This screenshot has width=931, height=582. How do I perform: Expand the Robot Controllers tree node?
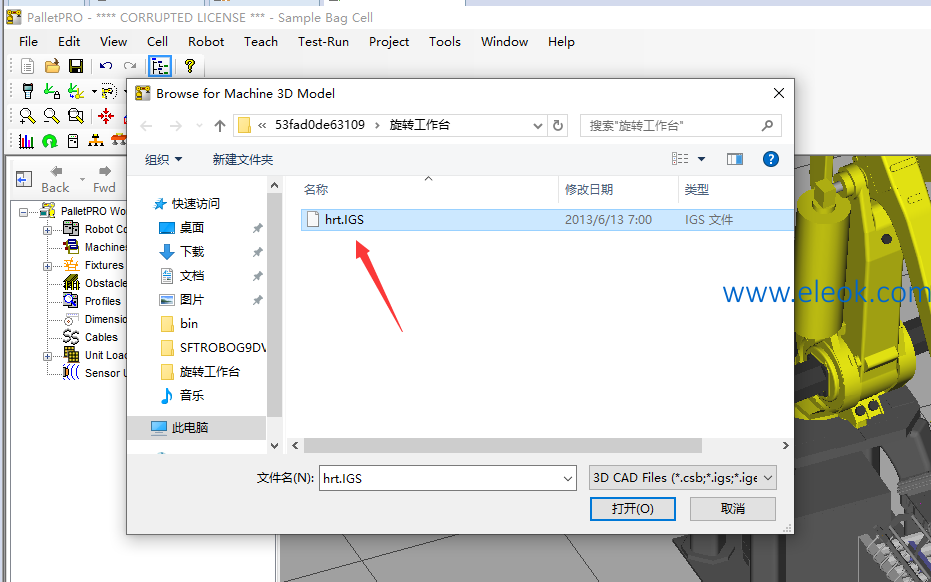point(48,230)
